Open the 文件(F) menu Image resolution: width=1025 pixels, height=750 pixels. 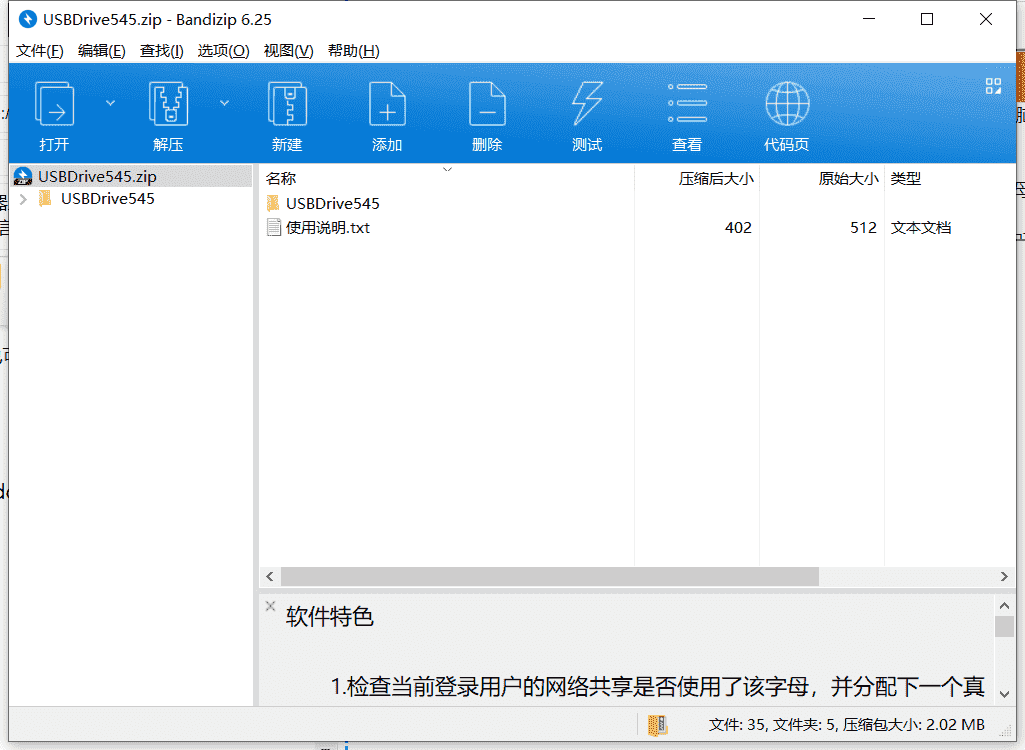pos(39,51)
